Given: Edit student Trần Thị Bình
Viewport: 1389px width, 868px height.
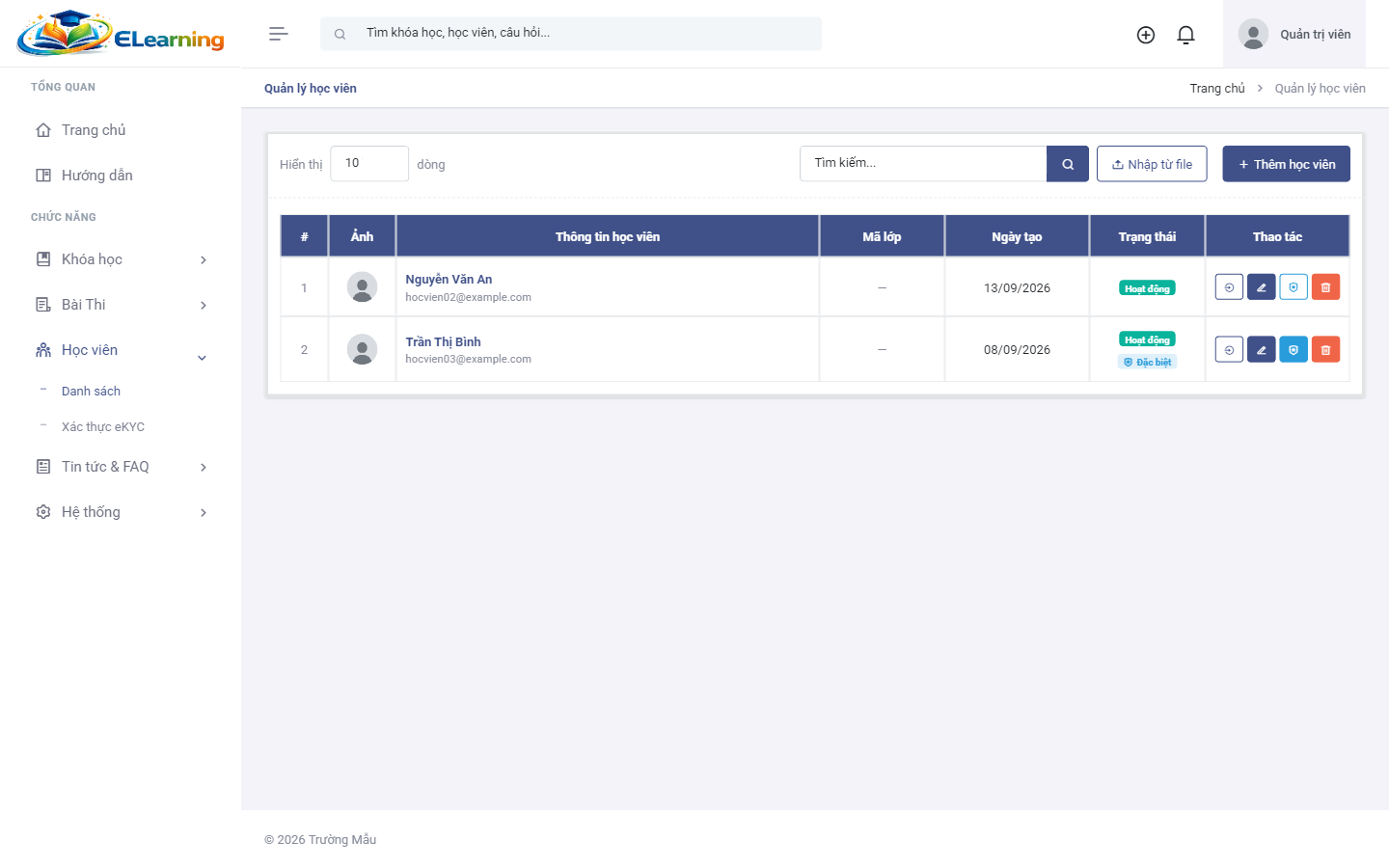Looking at the screenshot, I should coord(1262,349).
